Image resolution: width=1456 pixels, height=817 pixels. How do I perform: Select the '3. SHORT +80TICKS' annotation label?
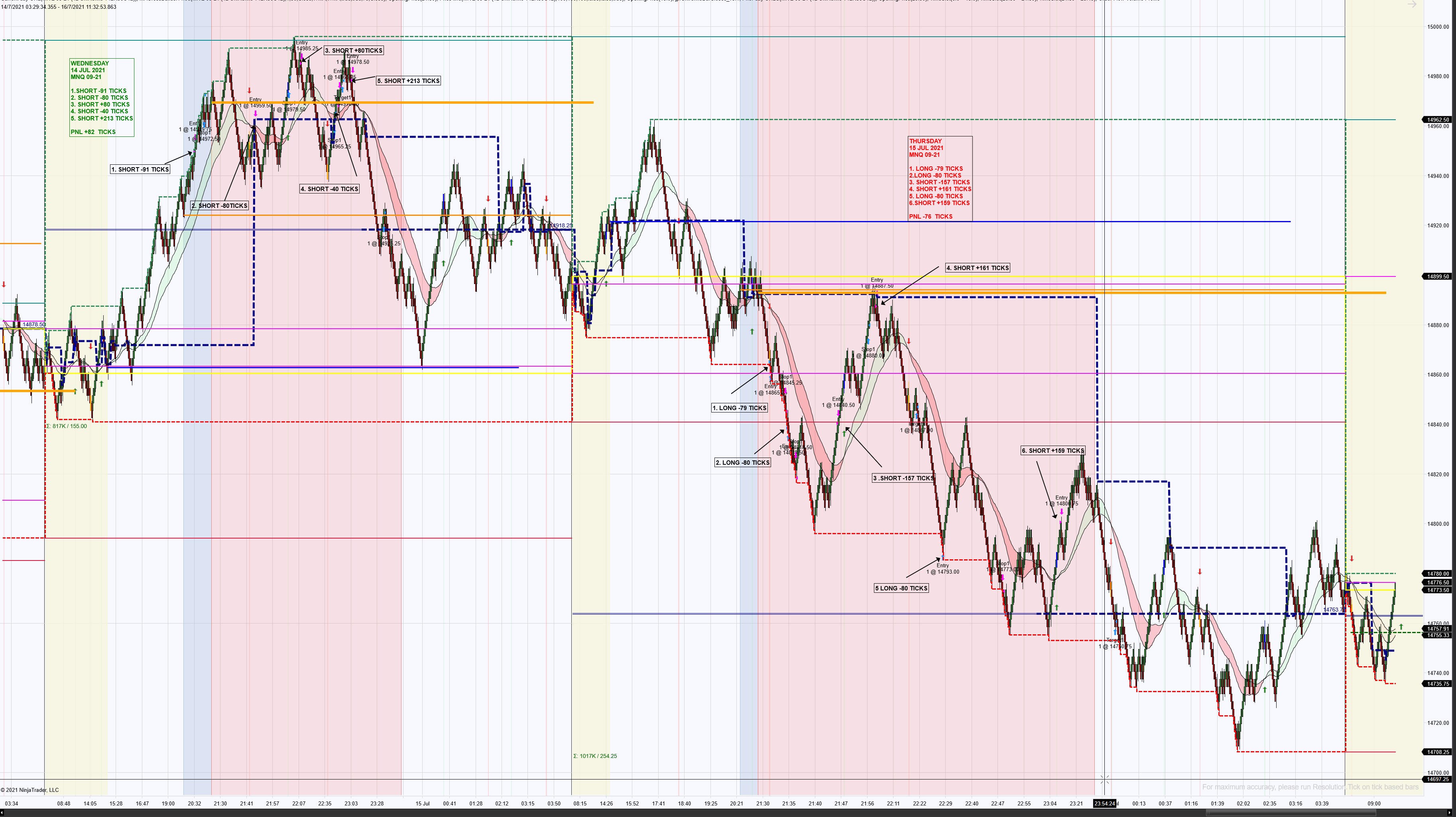click(354, 50)
